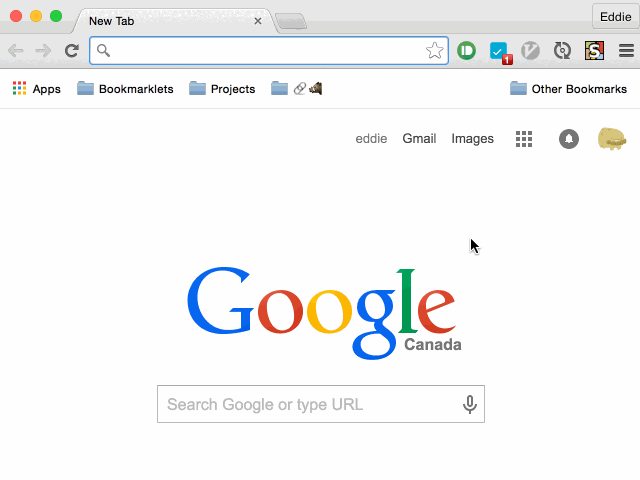The image size is (640, 480).
Task: Open a new tab with the blank tab button
Action: click(291, 21)
